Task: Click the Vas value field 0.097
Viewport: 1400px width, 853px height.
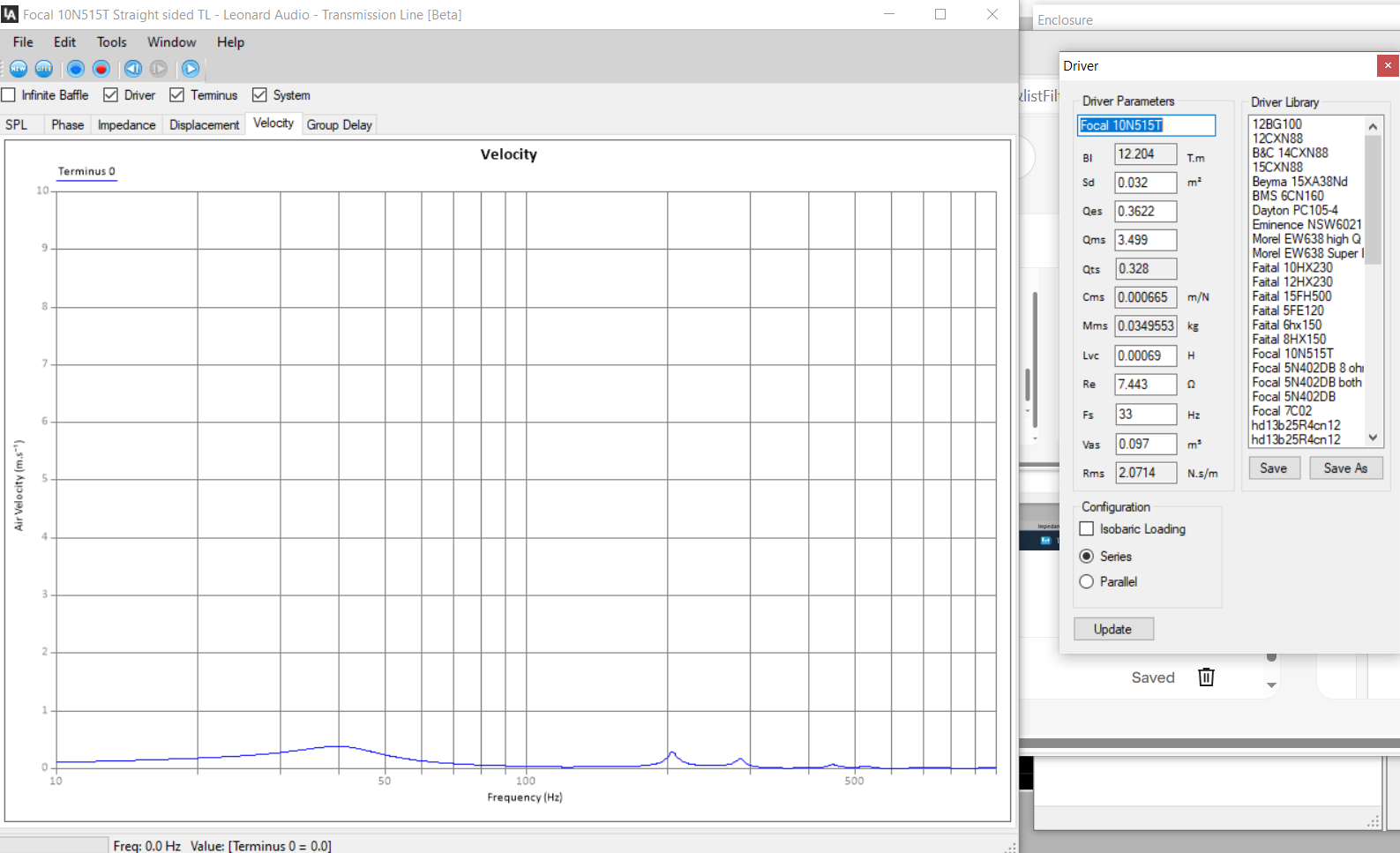Action: coord(1145,444)
